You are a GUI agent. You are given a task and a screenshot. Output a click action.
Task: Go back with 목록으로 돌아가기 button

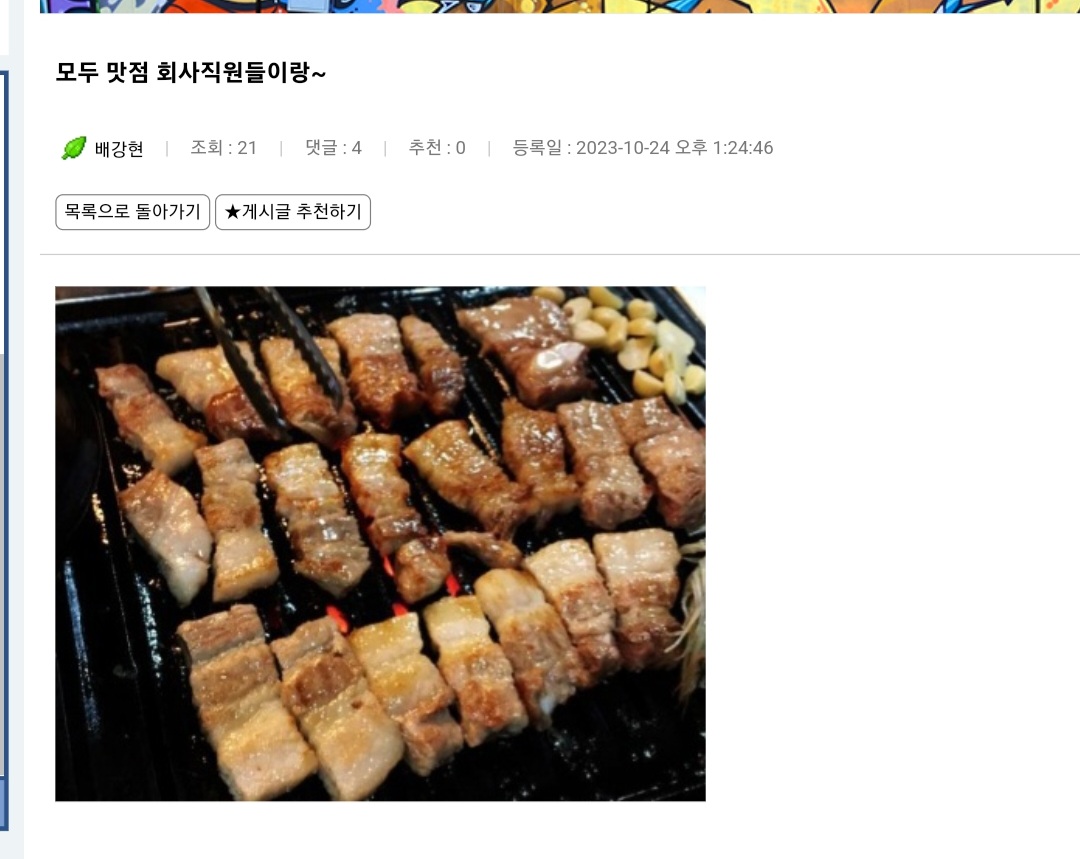click(132, 212)
